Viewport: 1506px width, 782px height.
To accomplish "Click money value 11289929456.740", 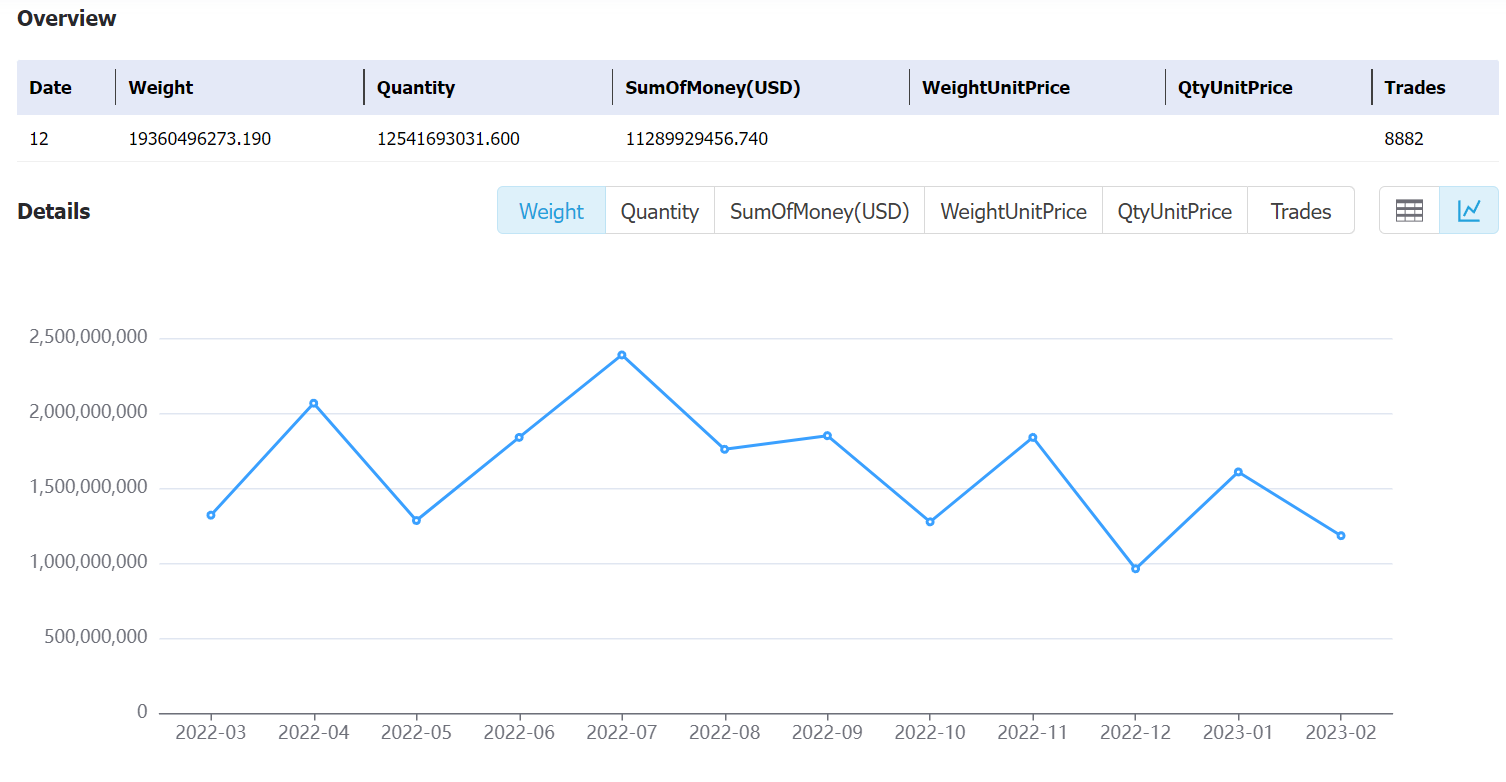I will tap(696, 139).
